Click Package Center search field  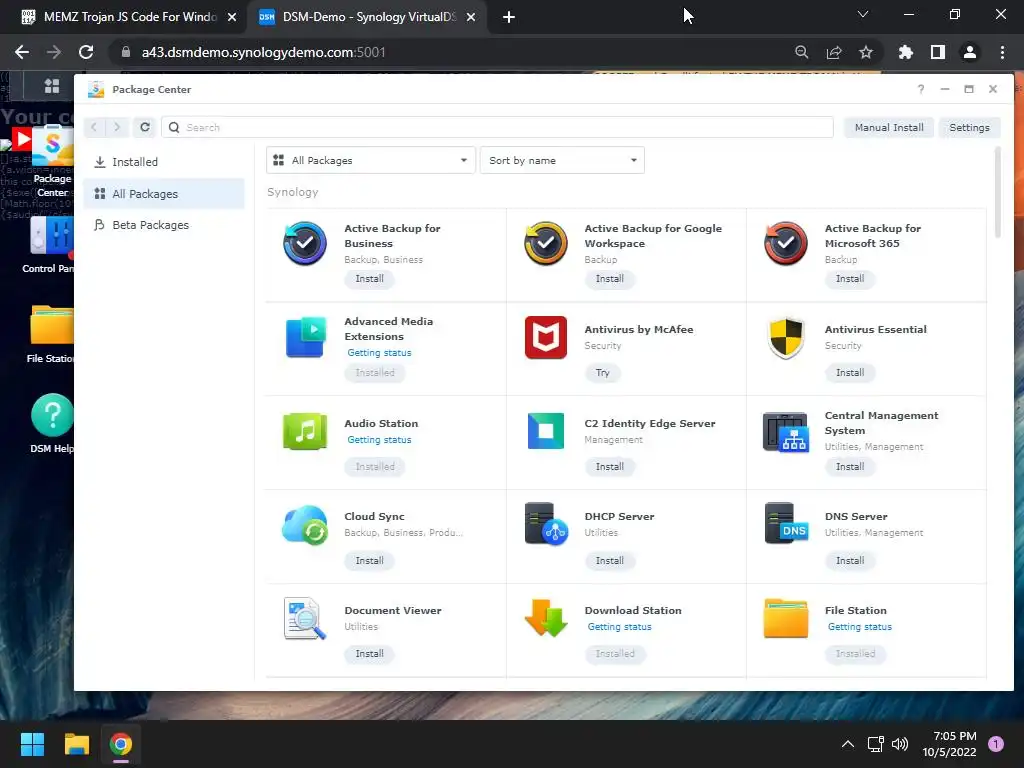[498, 127]
